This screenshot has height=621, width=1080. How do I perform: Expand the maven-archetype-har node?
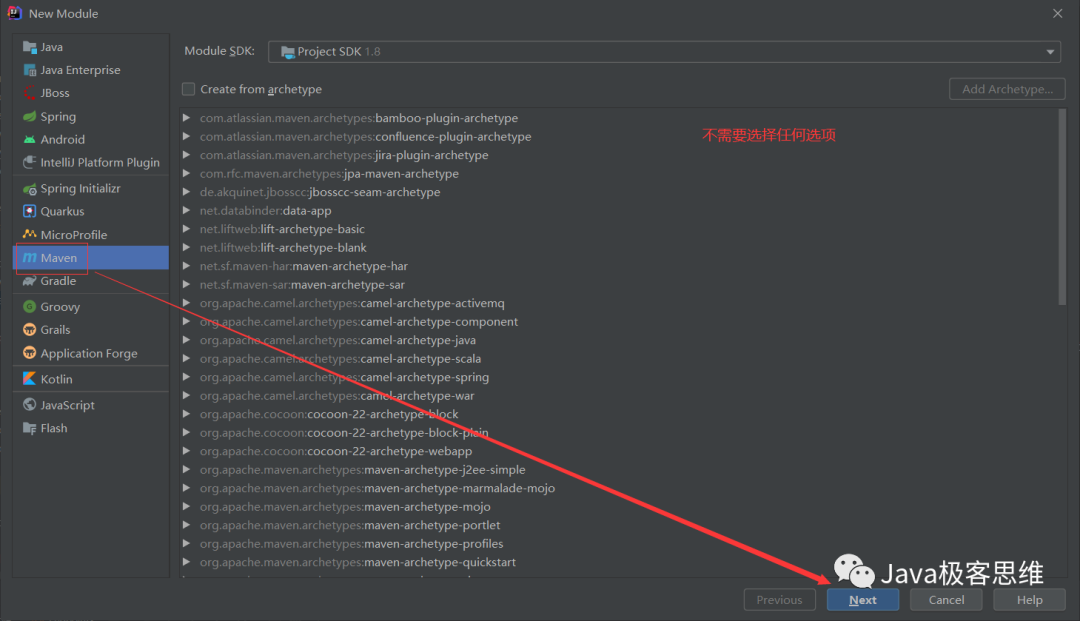[187, 266]
